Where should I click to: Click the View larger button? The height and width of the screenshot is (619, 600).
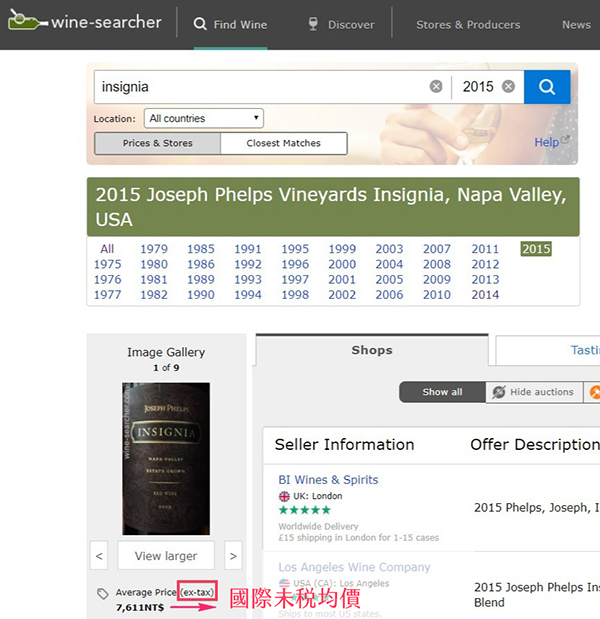[166, 556]
